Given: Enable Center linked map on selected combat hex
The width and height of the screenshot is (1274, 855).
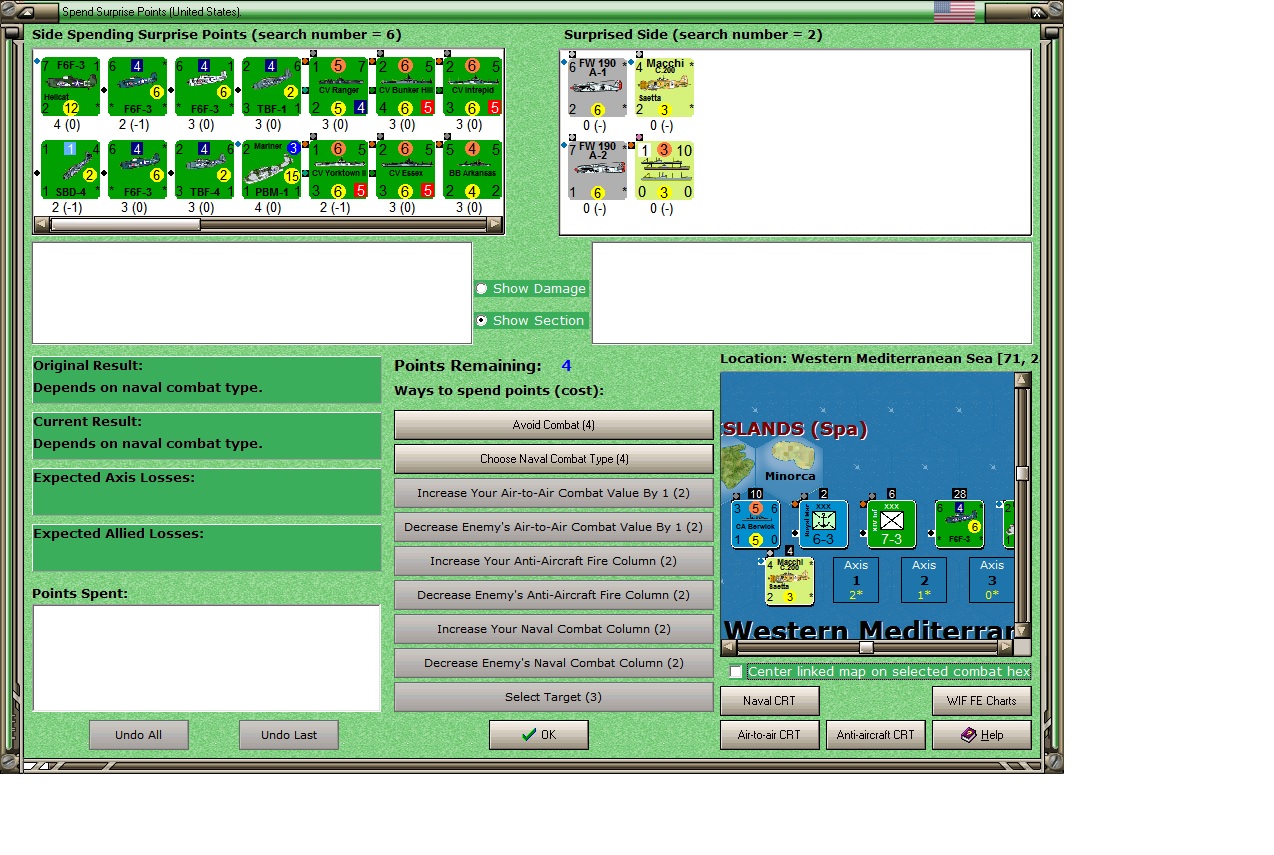Looking at the screenshot, I should 736,672.
